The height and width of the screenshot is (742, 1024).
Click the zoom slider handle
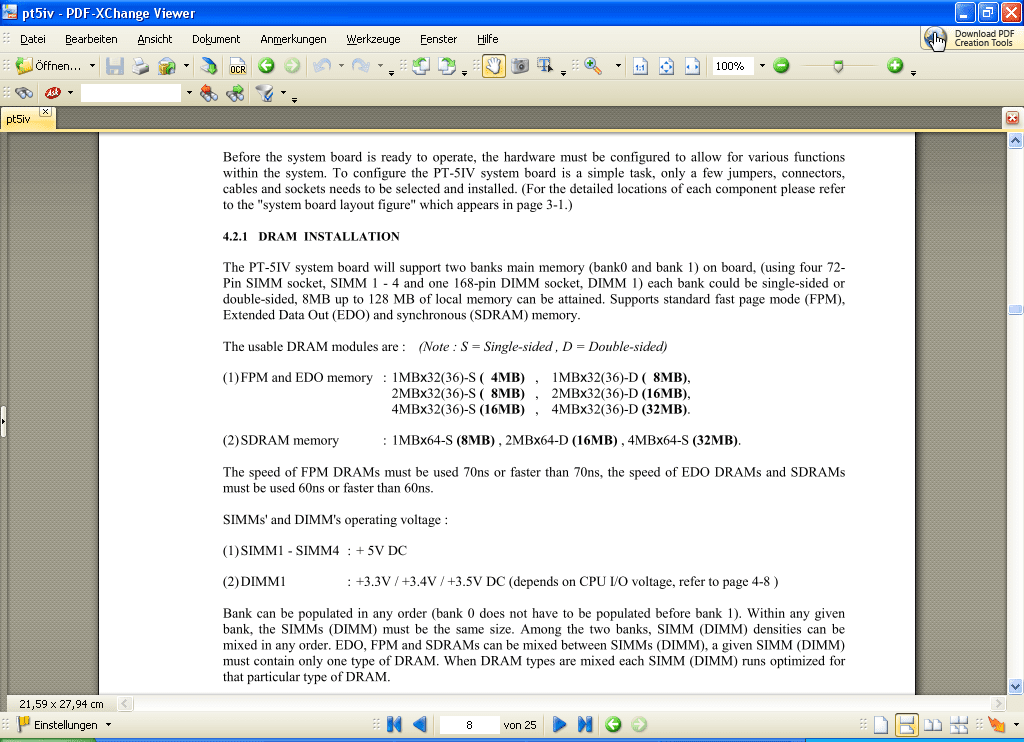point(839,66)
